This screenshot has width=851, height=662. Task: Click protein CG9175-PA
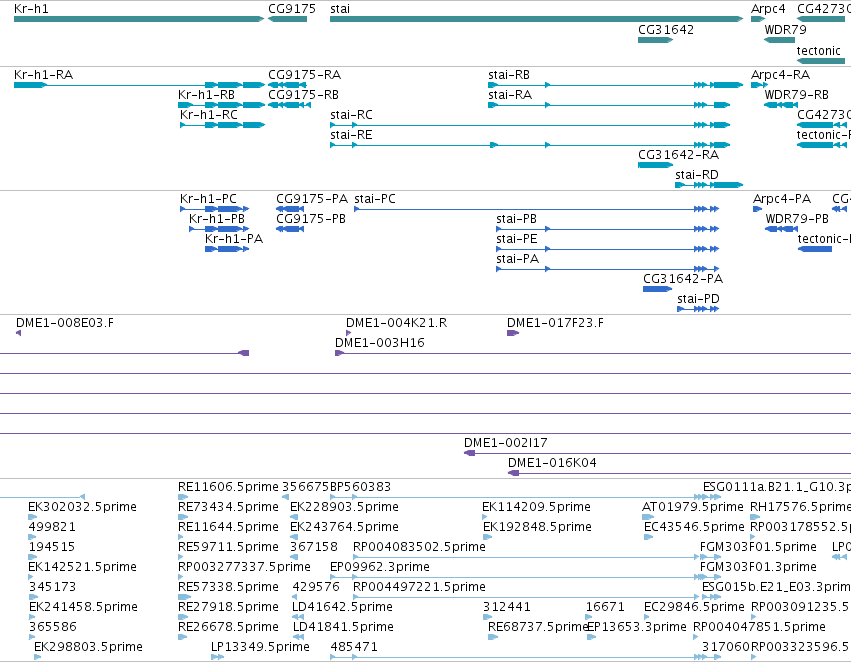[290, 209]
